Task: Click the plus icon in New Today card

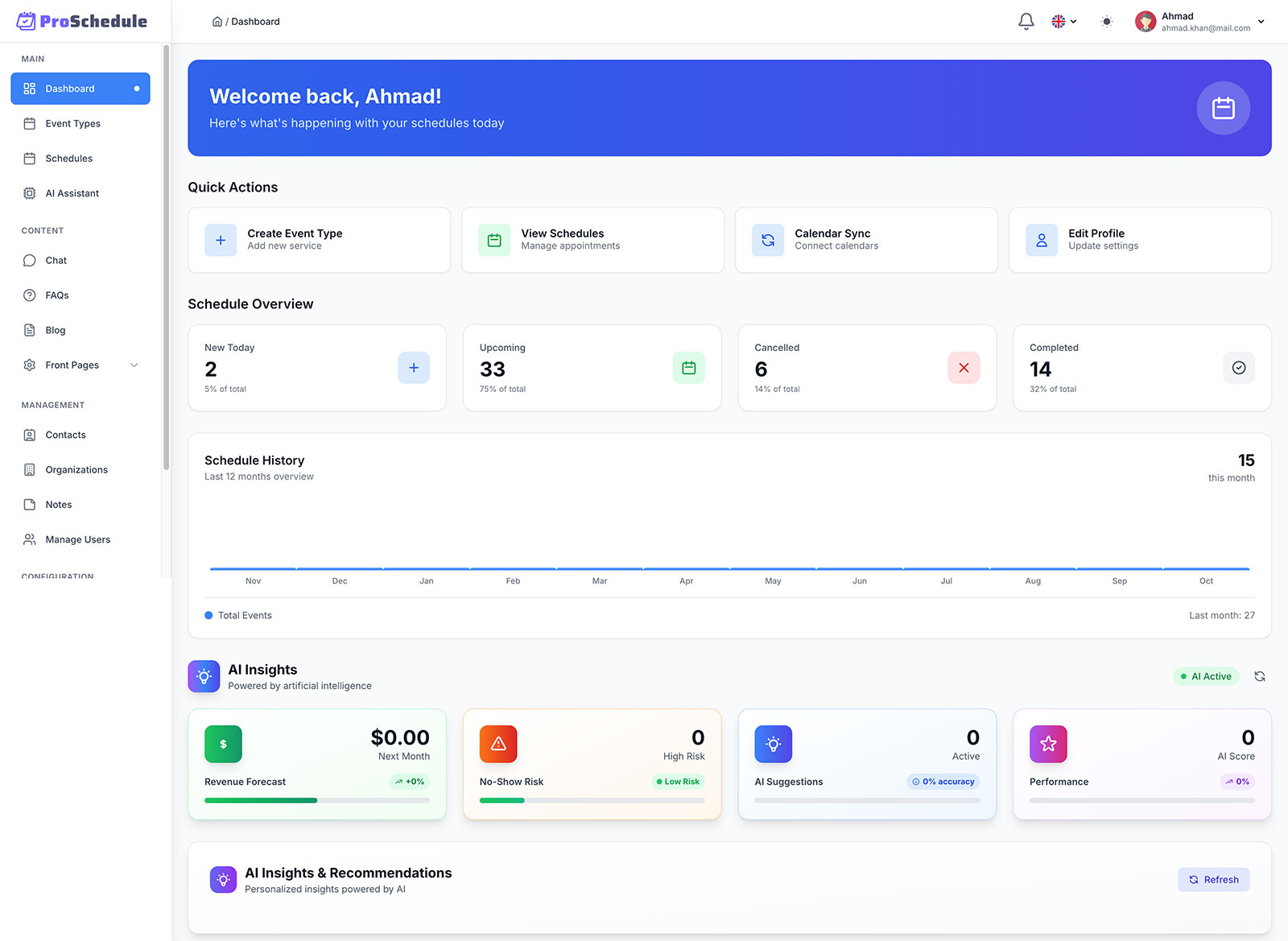Action: point(414,368)
